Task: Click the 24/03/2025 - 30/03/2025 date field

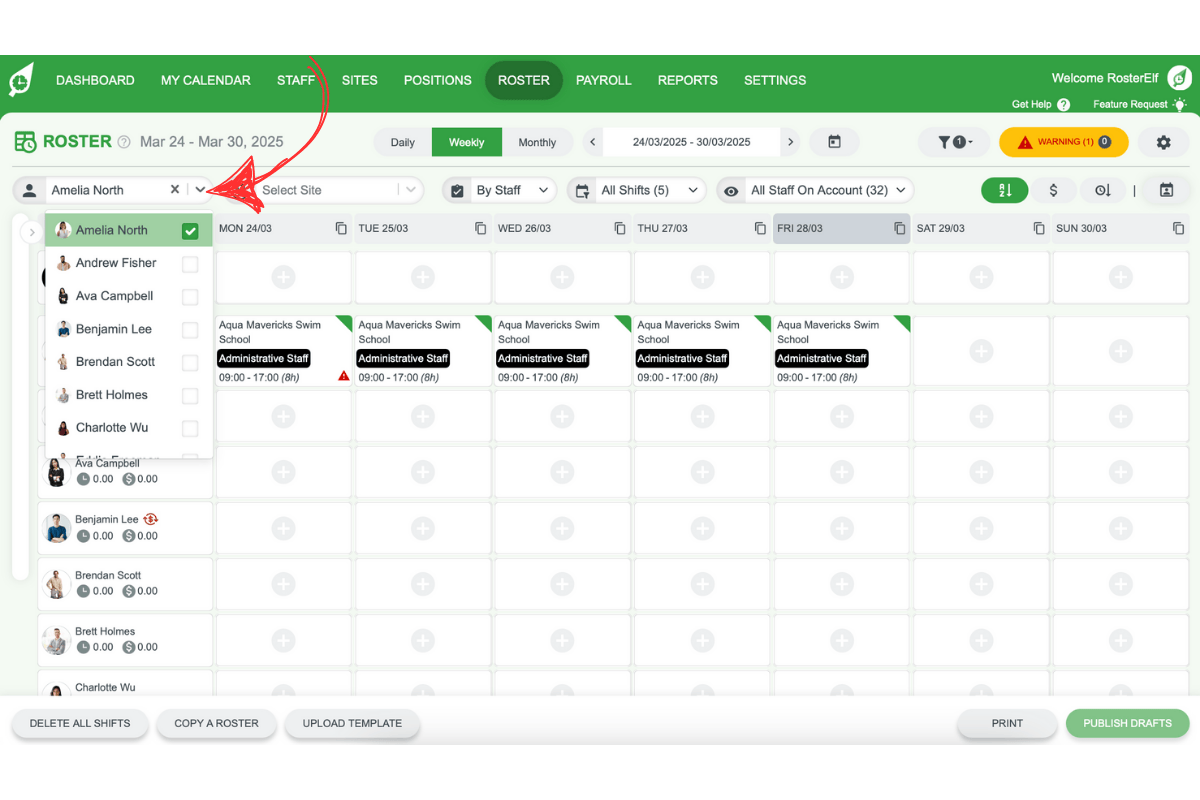Action: (x=692, y=142)
